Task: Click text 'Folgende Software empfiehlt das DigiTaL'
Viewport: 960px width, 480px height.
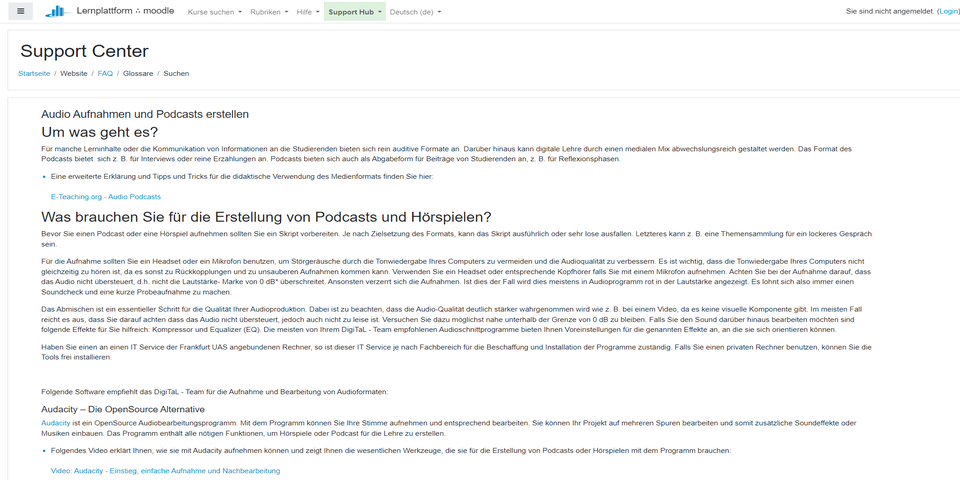Action: (215, 392)
